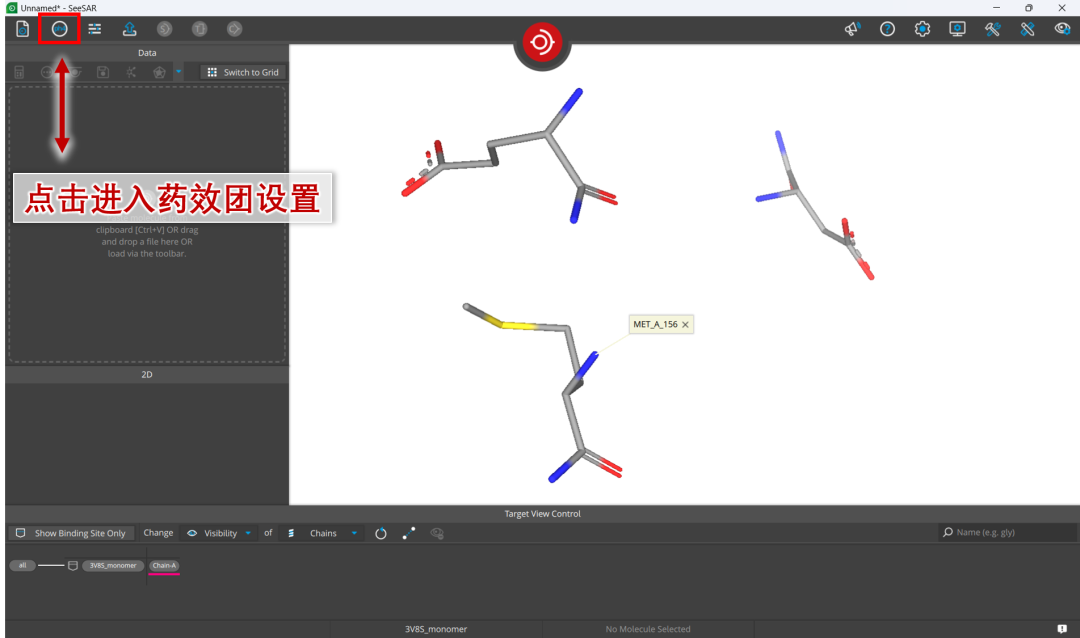
Task: Click the grayed-out brackets mode icon
Action: click(x=199, y=29)
